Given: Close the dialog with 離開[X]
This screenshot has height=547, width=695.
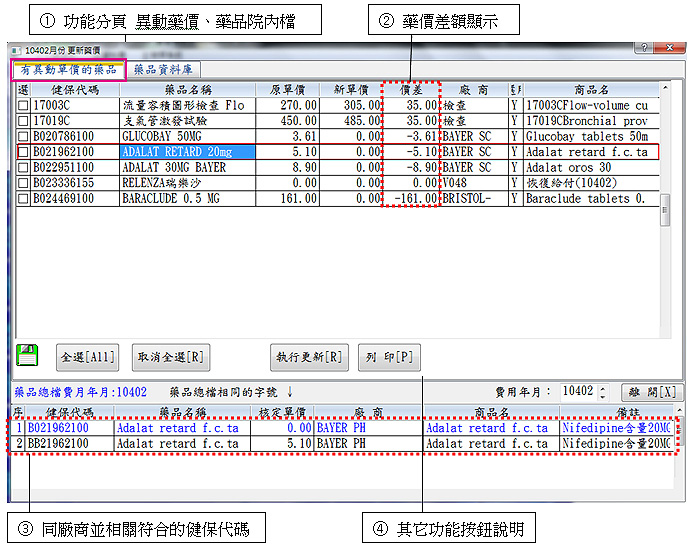Looking at the screenshot, I should tap(651, 392).
